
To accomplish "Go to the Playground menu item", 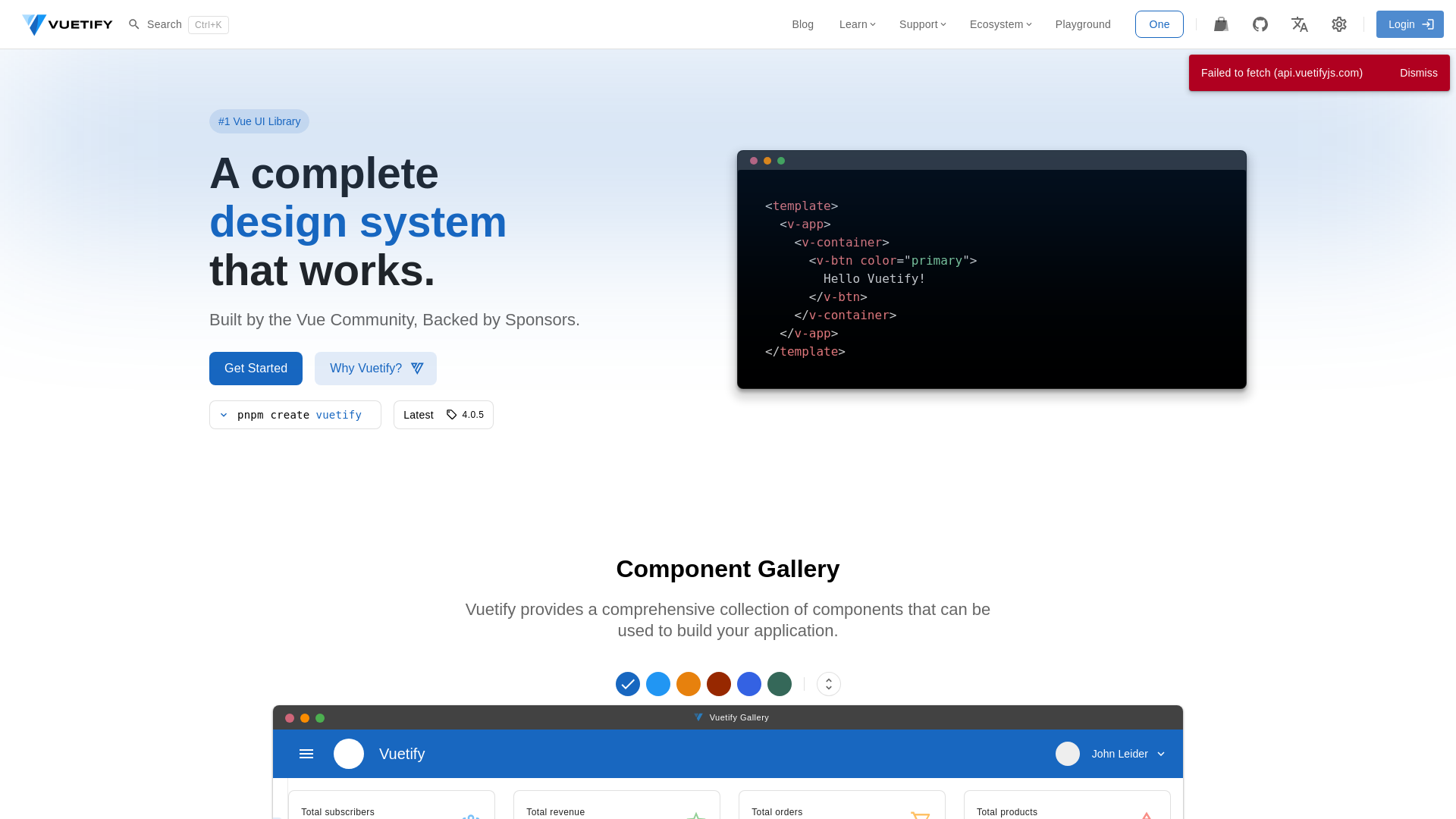I will coord(1082,24).
